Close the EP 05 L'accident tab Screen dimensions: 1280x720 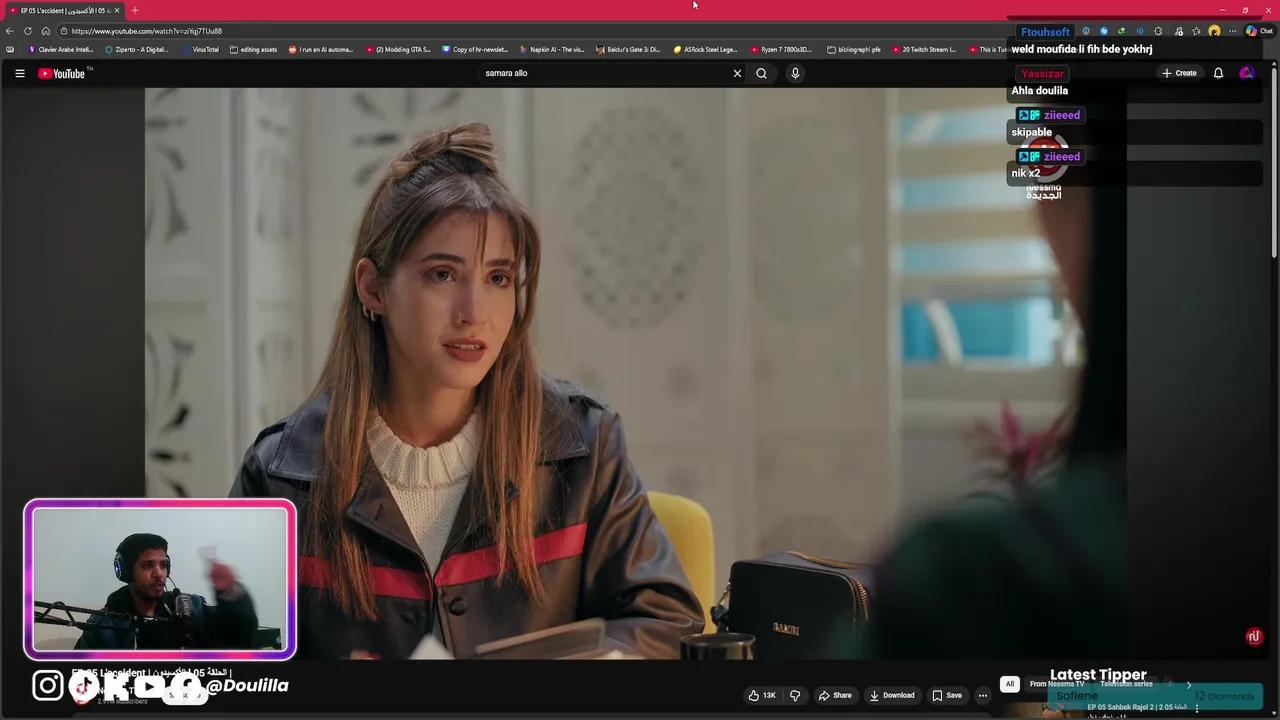(116, 10)
